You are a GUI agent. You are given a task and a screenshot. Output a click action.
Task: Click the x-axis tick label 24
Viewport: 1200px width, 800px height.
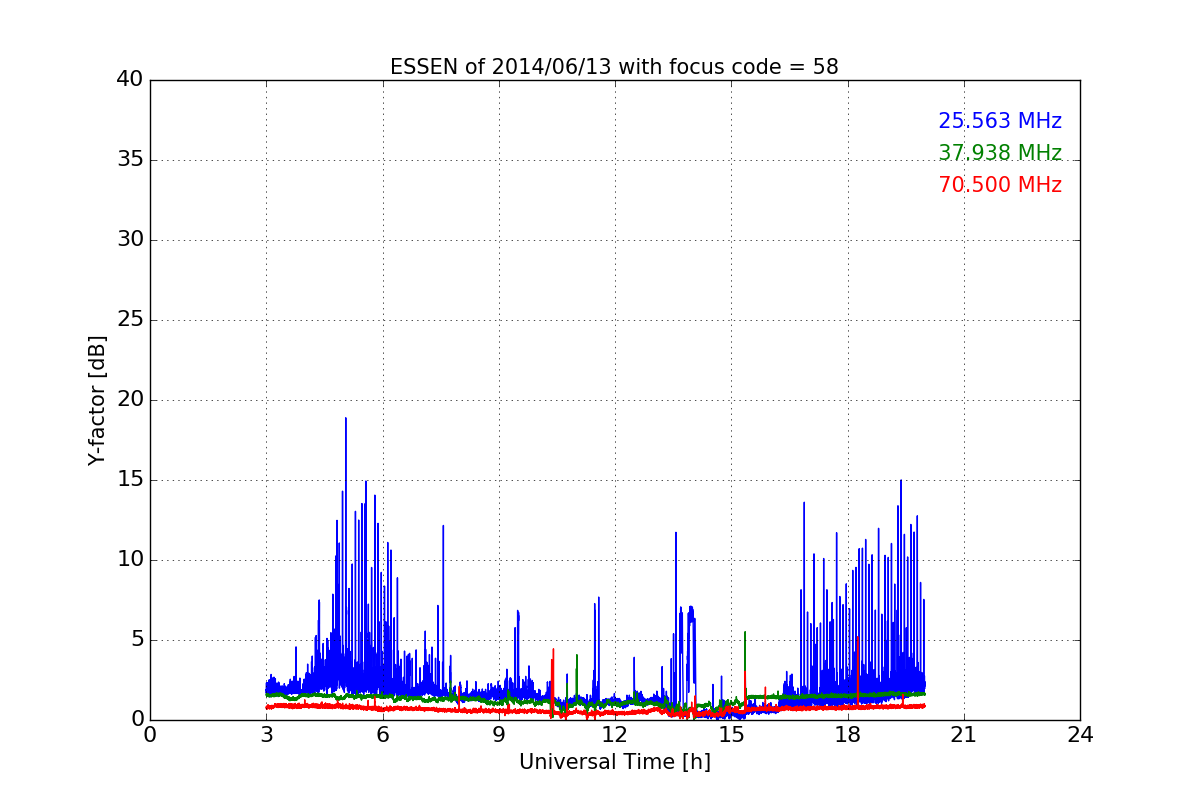tap(1080, 735)
